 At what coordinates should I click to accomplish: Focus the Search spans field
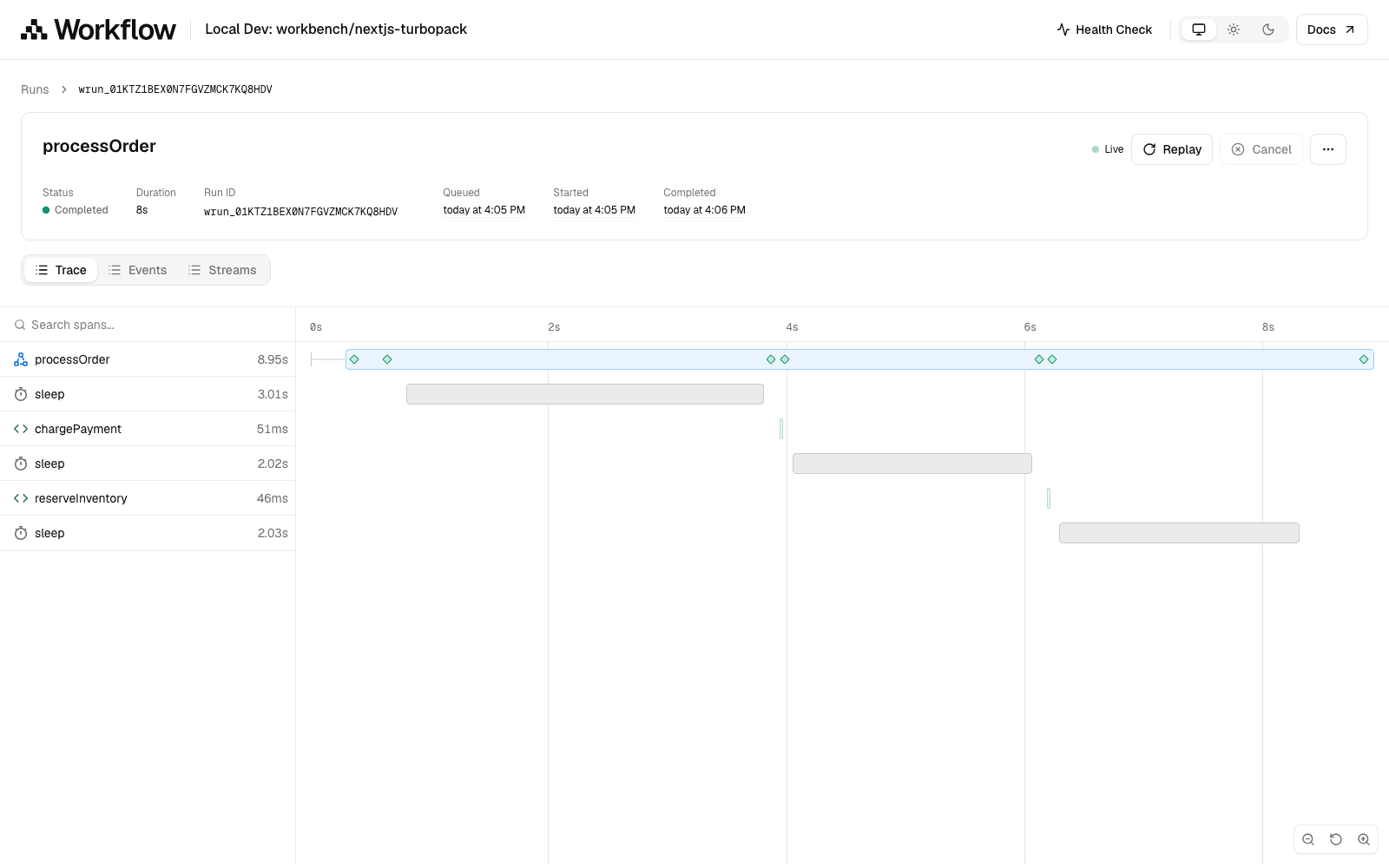coord(148,325)
